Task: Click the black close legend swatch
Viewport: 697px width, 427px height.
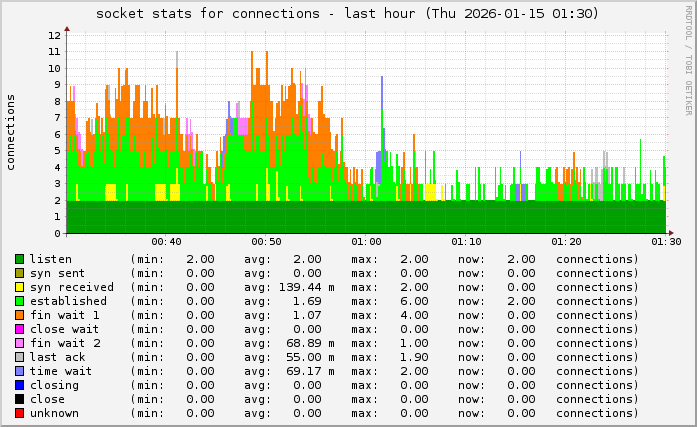Action: point(19,399)
